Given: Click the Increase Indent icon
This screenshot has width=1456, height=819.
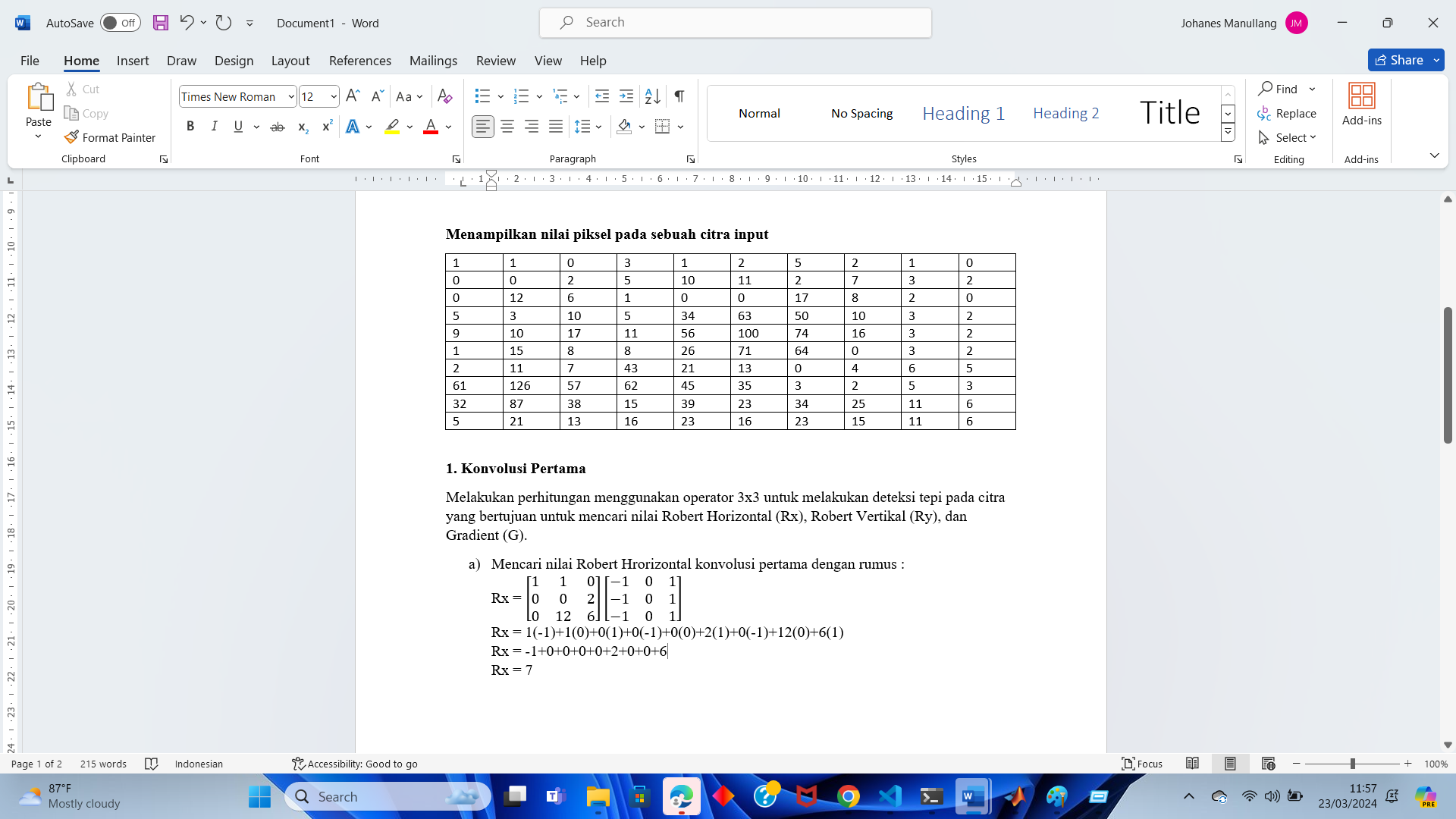Looking at the screenshot, I should click(626, 96).
